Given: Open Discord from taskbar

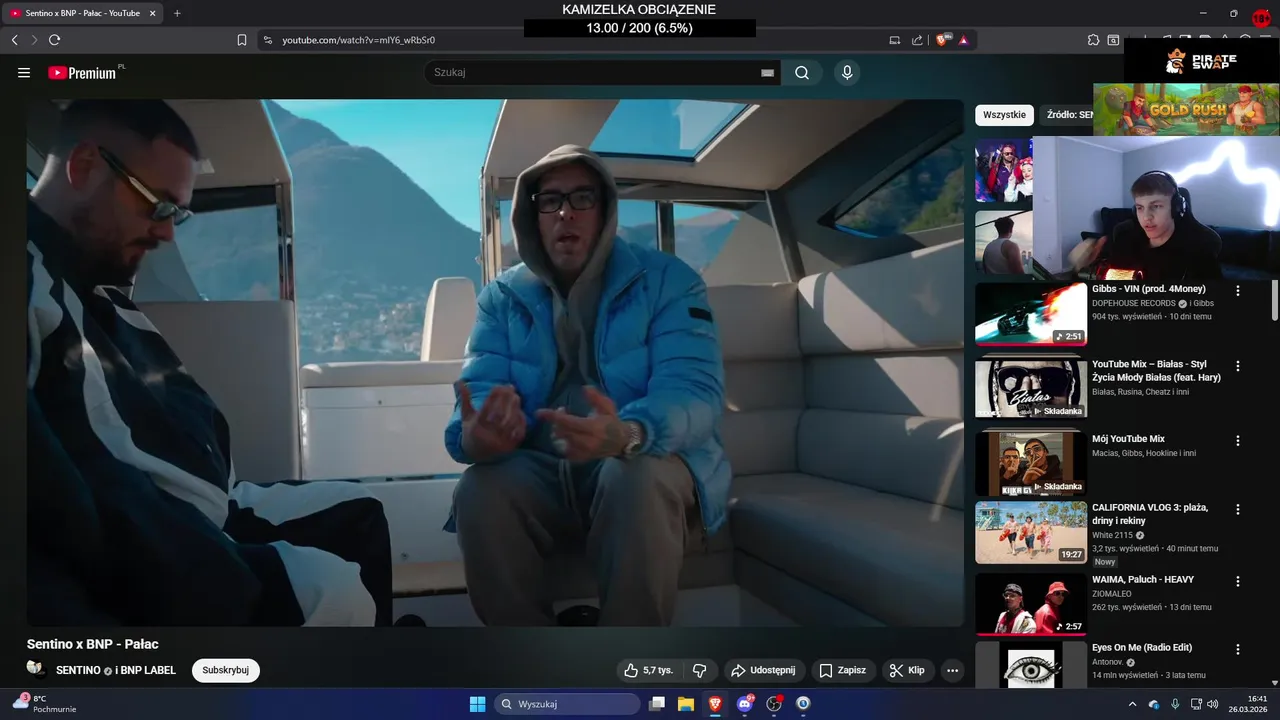Looking at the screenshot, I should click(x=745, y=704).
